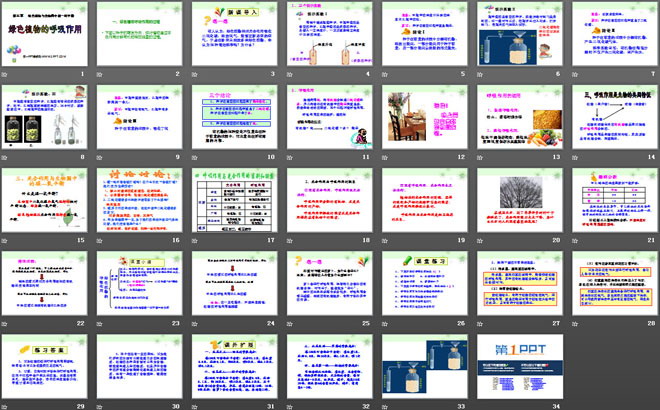Open slide 31 titled 课外扩展

click(x=233, y=368)
